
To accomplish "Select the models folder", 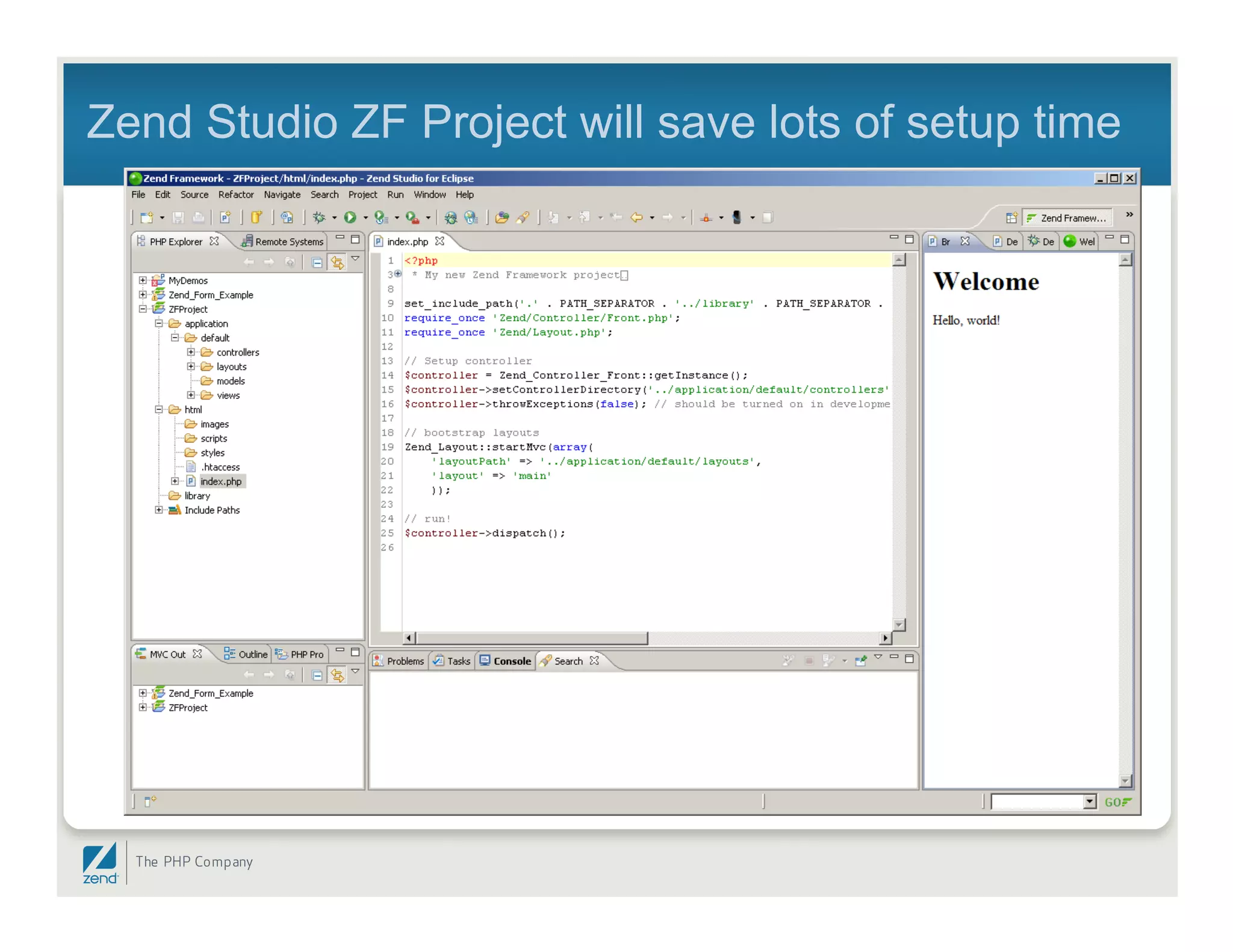I will (230, 381).
